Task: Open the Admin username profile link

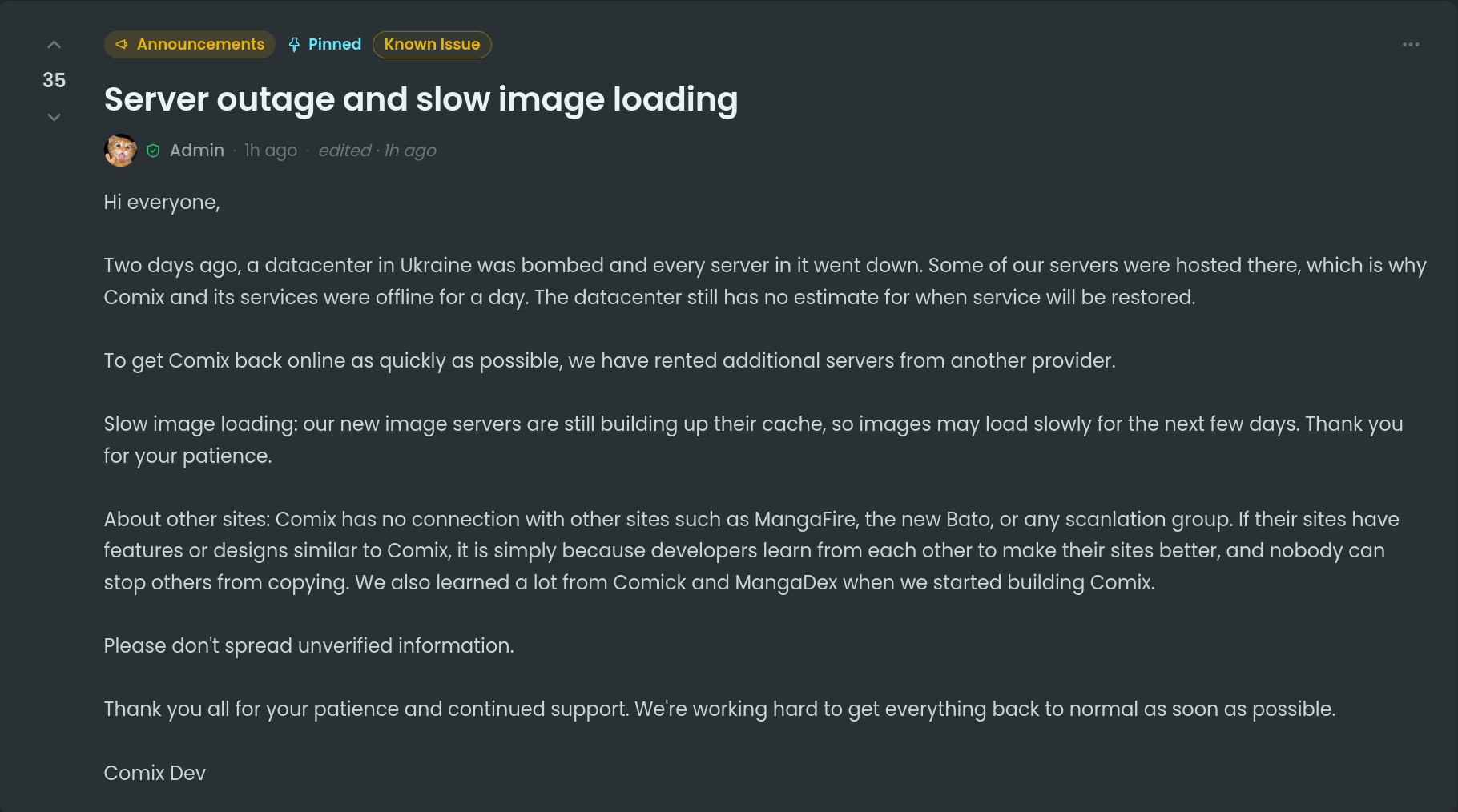Action: point(197,151)
